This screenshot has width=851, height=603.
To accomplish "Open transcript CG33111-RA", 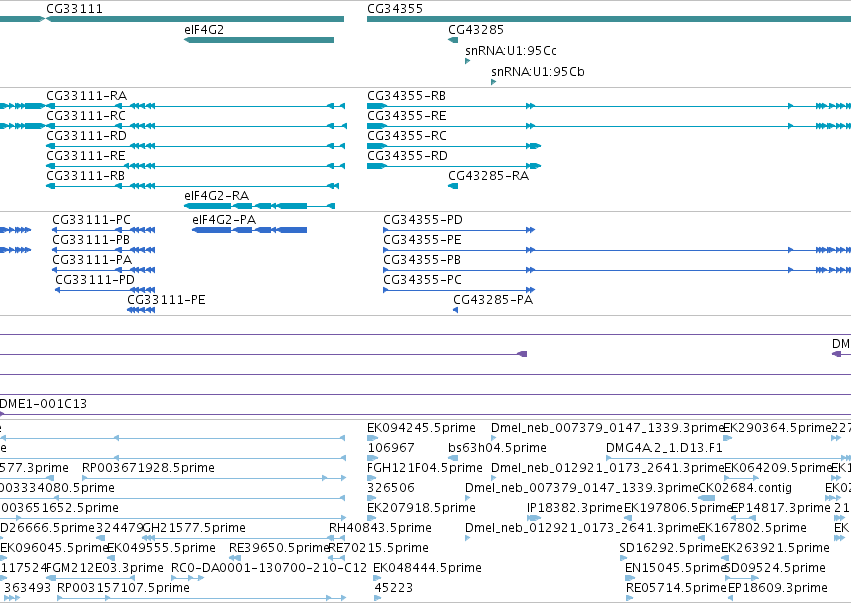I will tap(195, 106).
